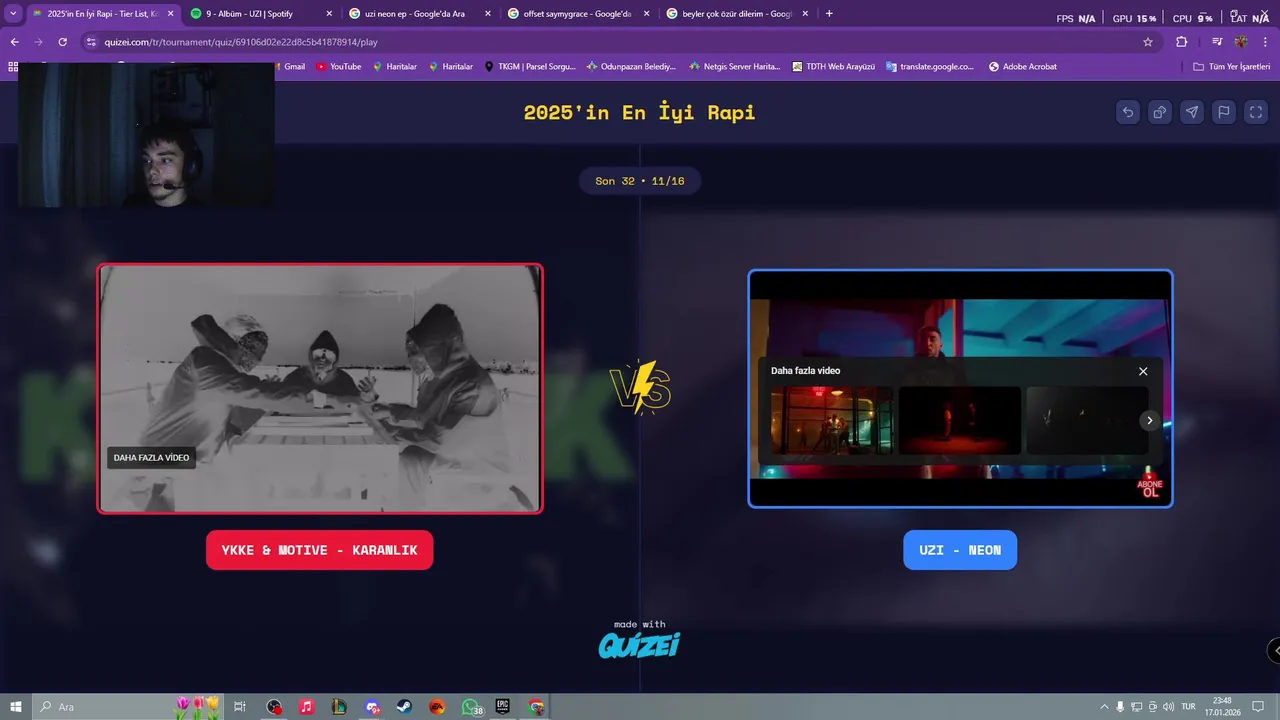
Task: Switch to '9 - Albüm - UZI | Spotify' tab
Action: point(258,14)
